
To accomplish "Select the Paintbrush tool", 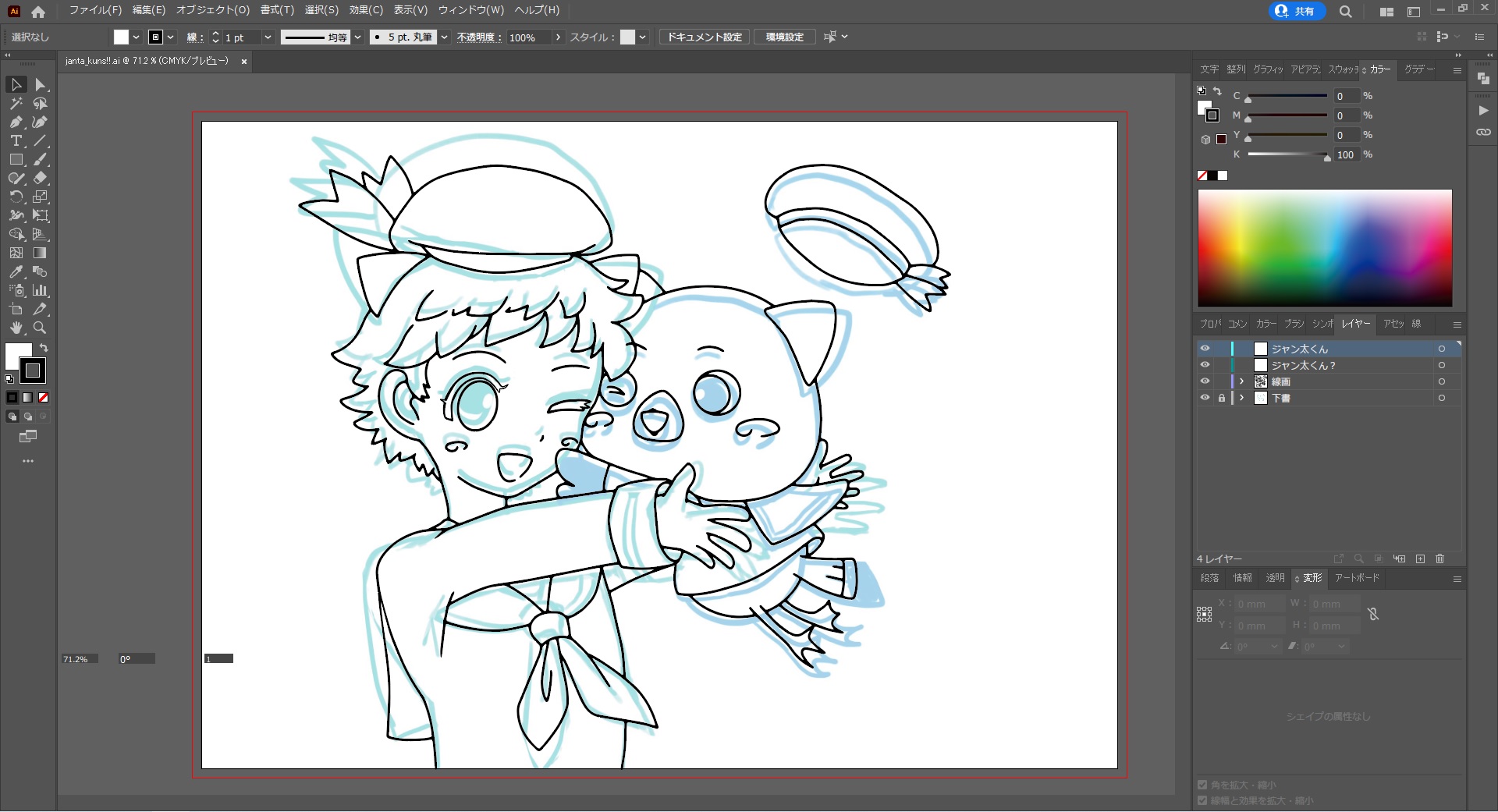I will click(41, 159).
